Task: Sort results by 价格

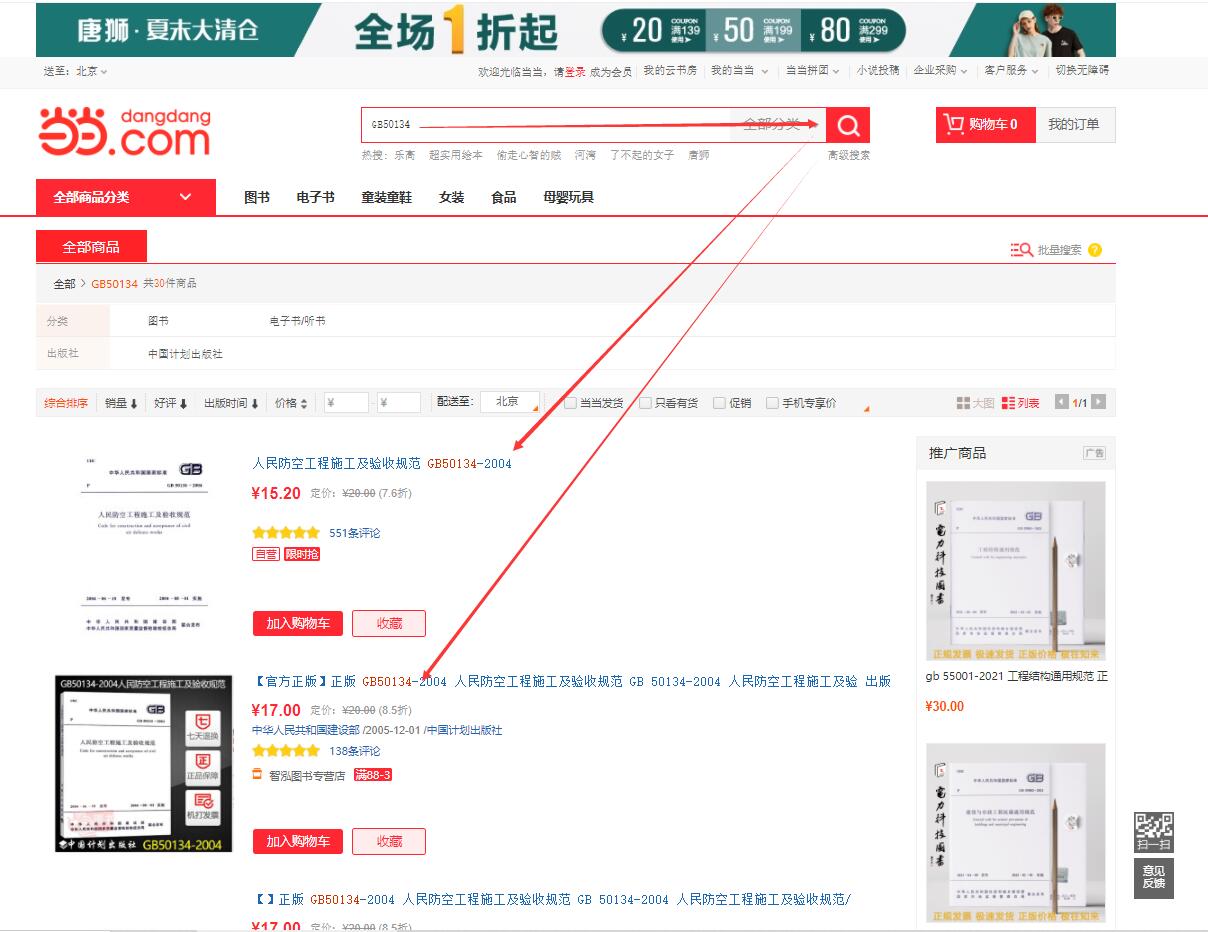Action: [x=291, y=403]
